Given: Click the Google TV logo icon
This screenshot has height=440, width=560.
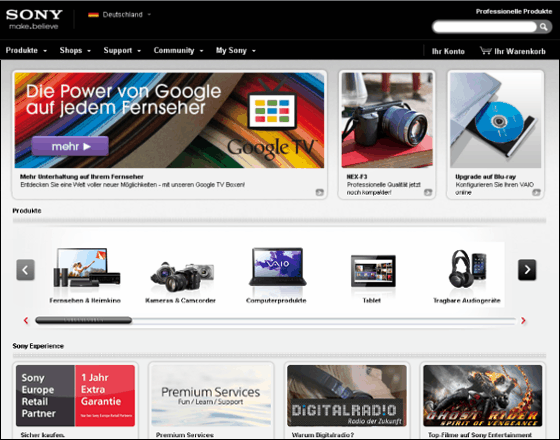Looking at the screenshot, I should click(x=272, y=105).
